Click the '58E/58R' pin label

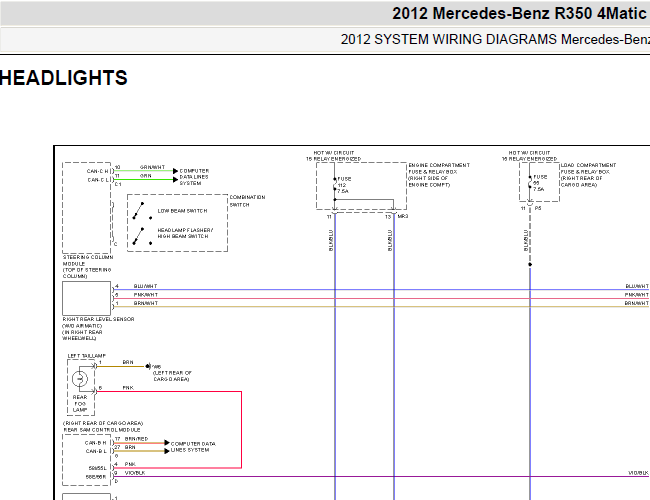pyautogui.click(x=96, y=477)
